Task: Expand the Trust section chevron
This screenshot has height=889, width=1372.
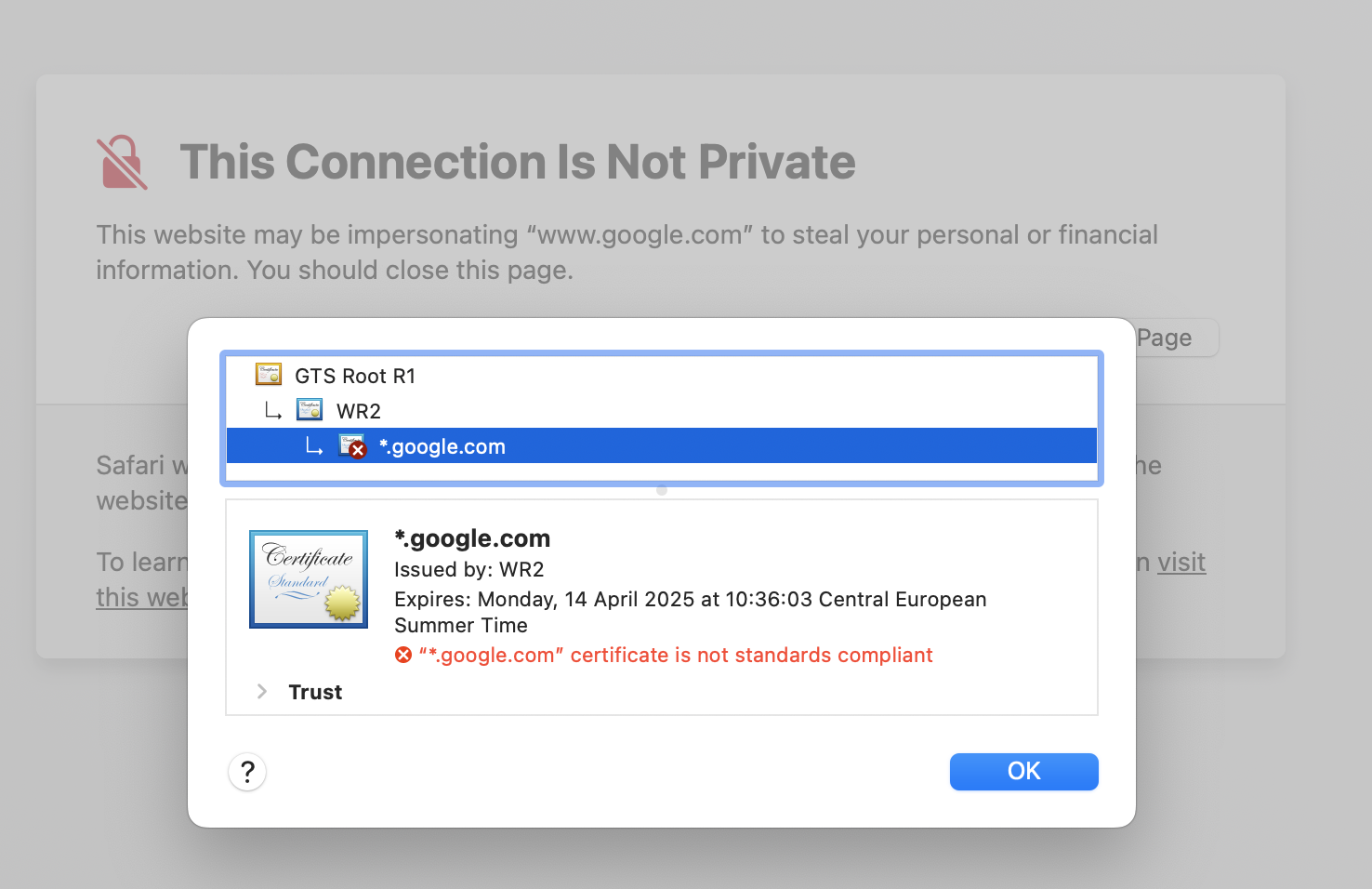Action: [x=262, y=692]
